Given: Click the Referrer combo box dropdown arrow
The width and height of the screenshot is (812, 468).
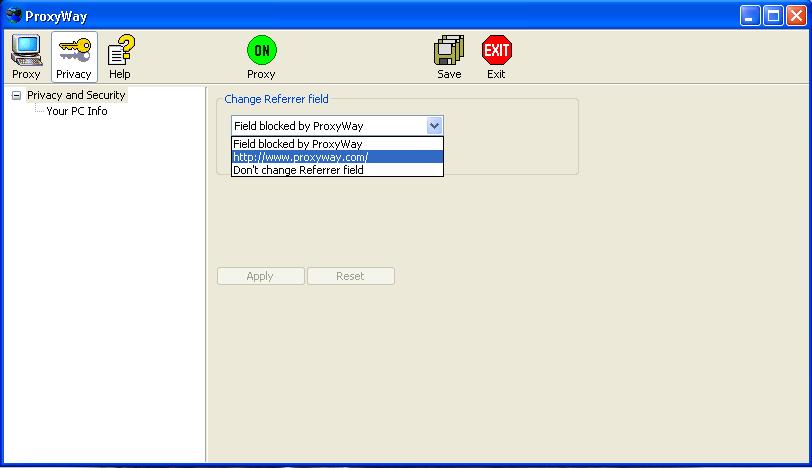Looking at the screenshot, I should tap(434, 126).
